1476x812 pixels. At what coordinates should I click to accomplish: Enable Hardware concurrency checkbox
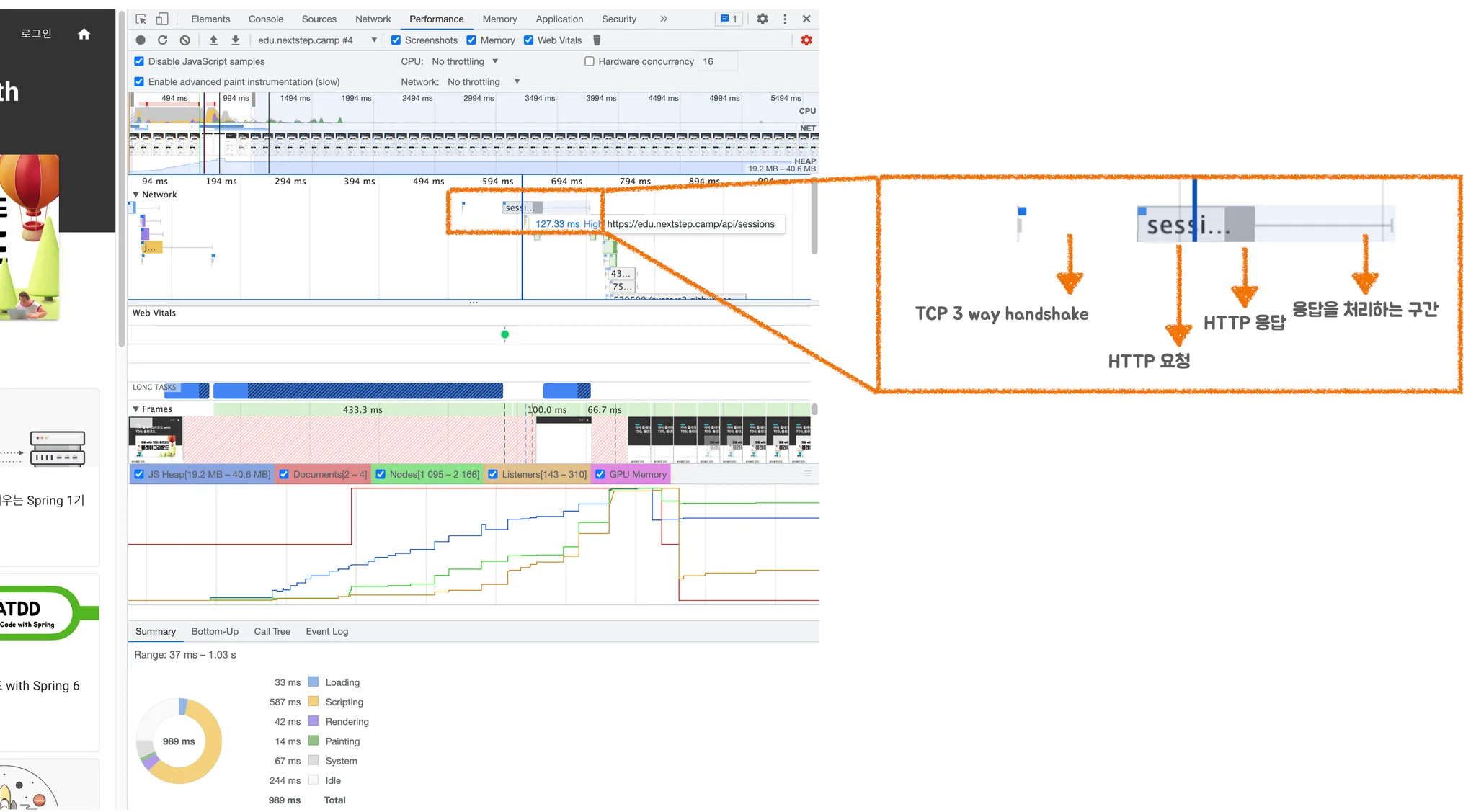pyautogui.click(x=590, y=61)
